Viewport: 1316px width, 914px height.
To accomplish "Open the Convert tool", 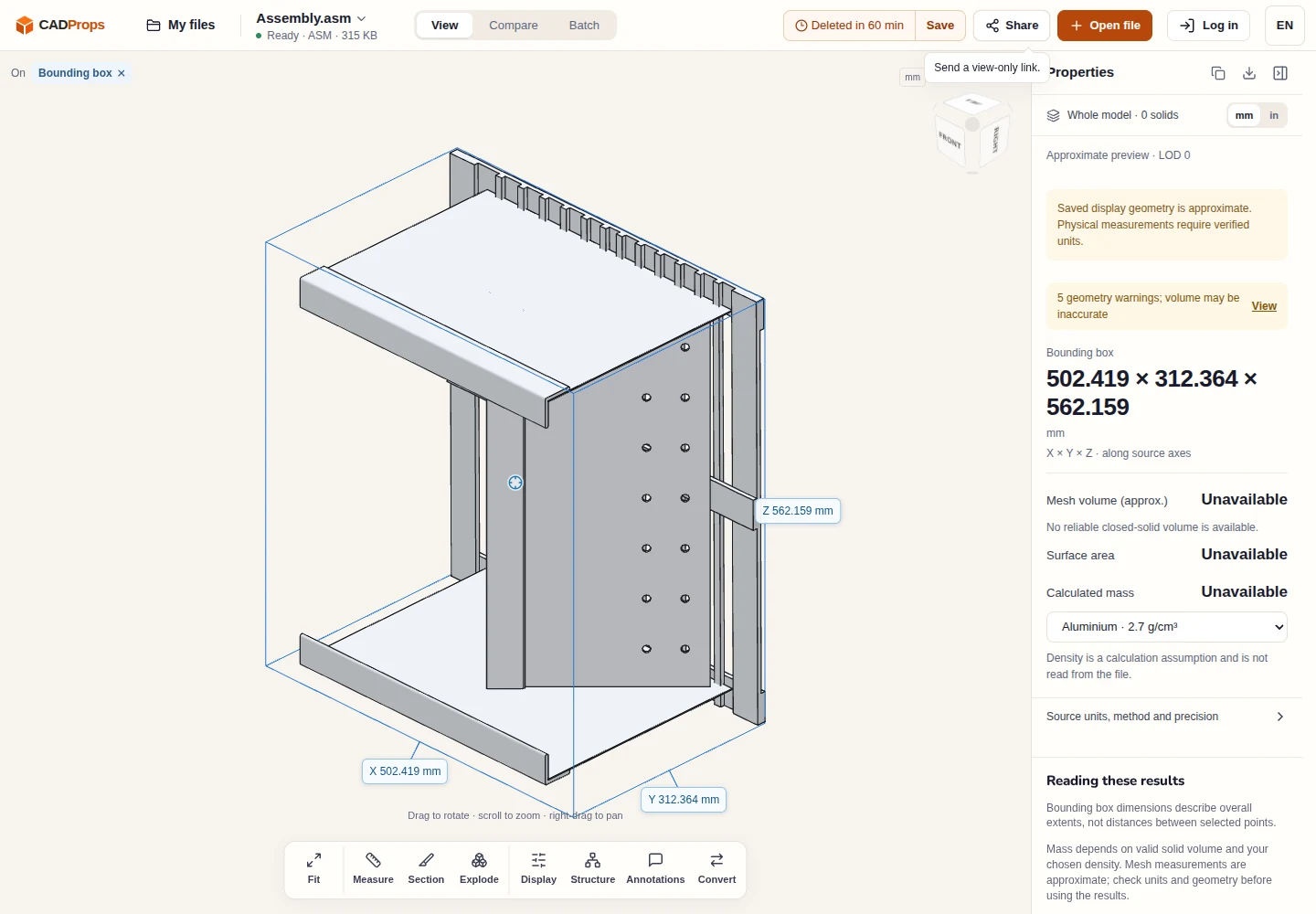I will (716, 868).
